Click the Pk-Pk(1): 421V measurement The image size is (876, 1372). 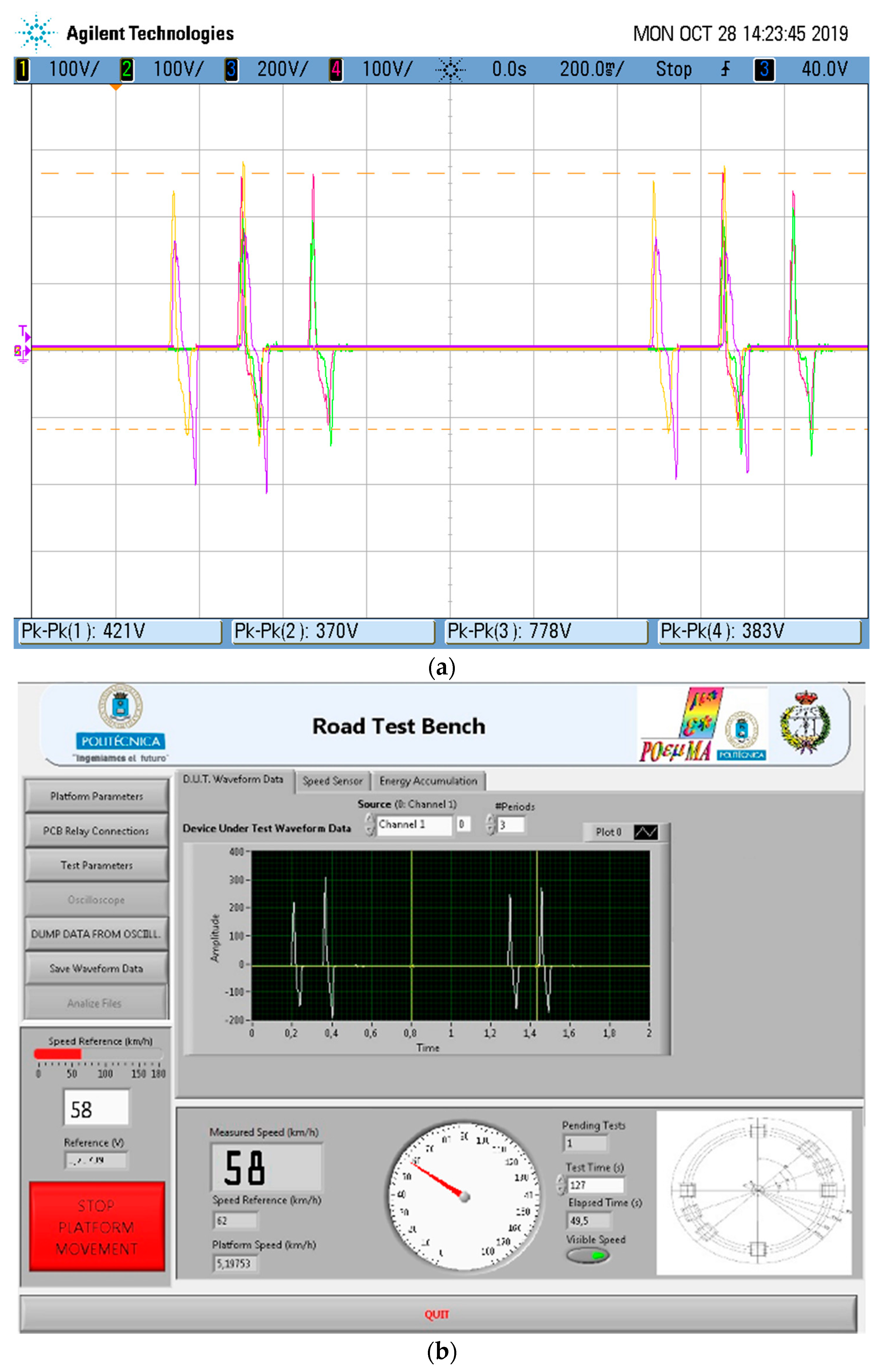click(x=120, y=631)
